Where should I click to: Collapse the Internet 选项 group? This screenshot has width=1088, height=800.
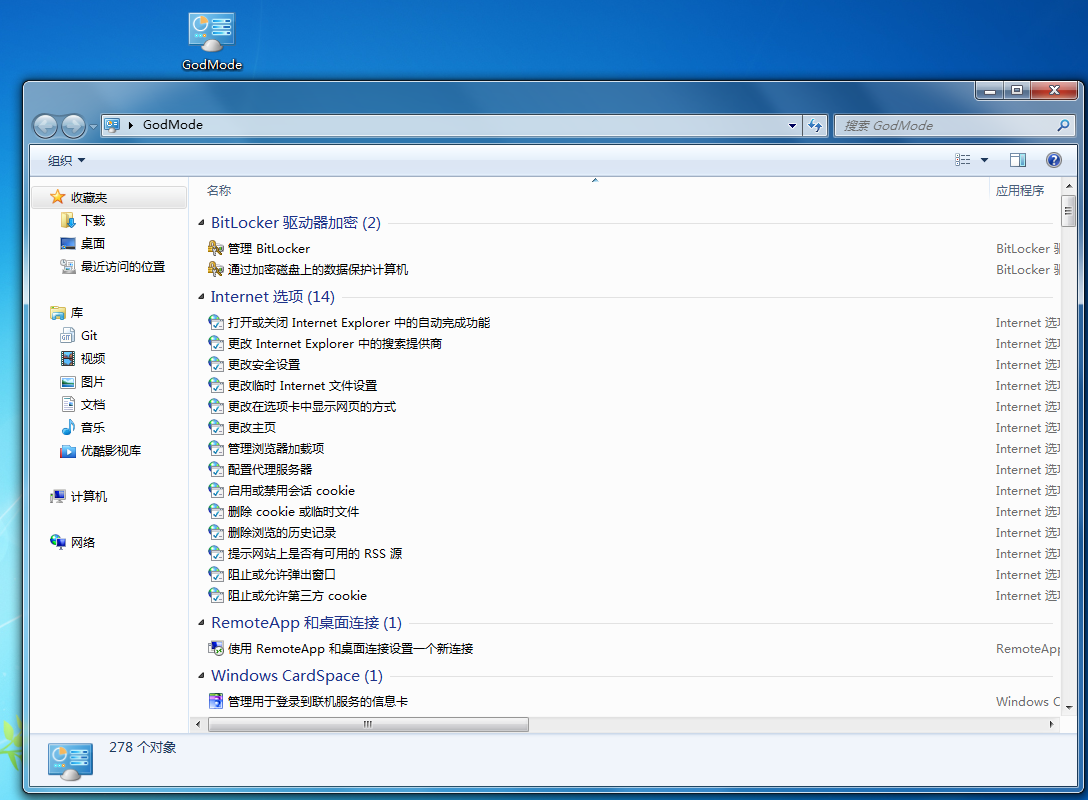point(201,297)
